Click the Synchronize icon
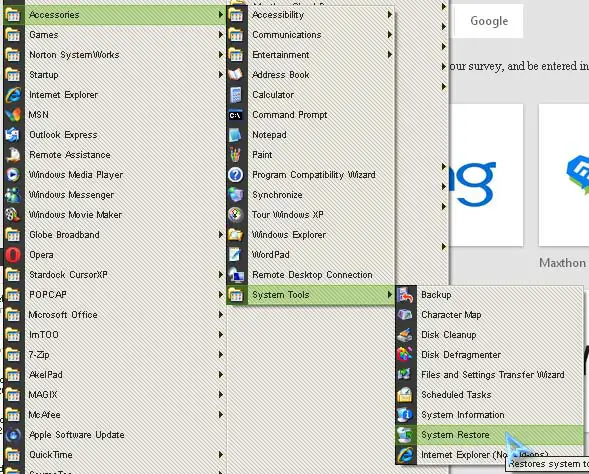 pyautogui.click(x=236, y=195)
